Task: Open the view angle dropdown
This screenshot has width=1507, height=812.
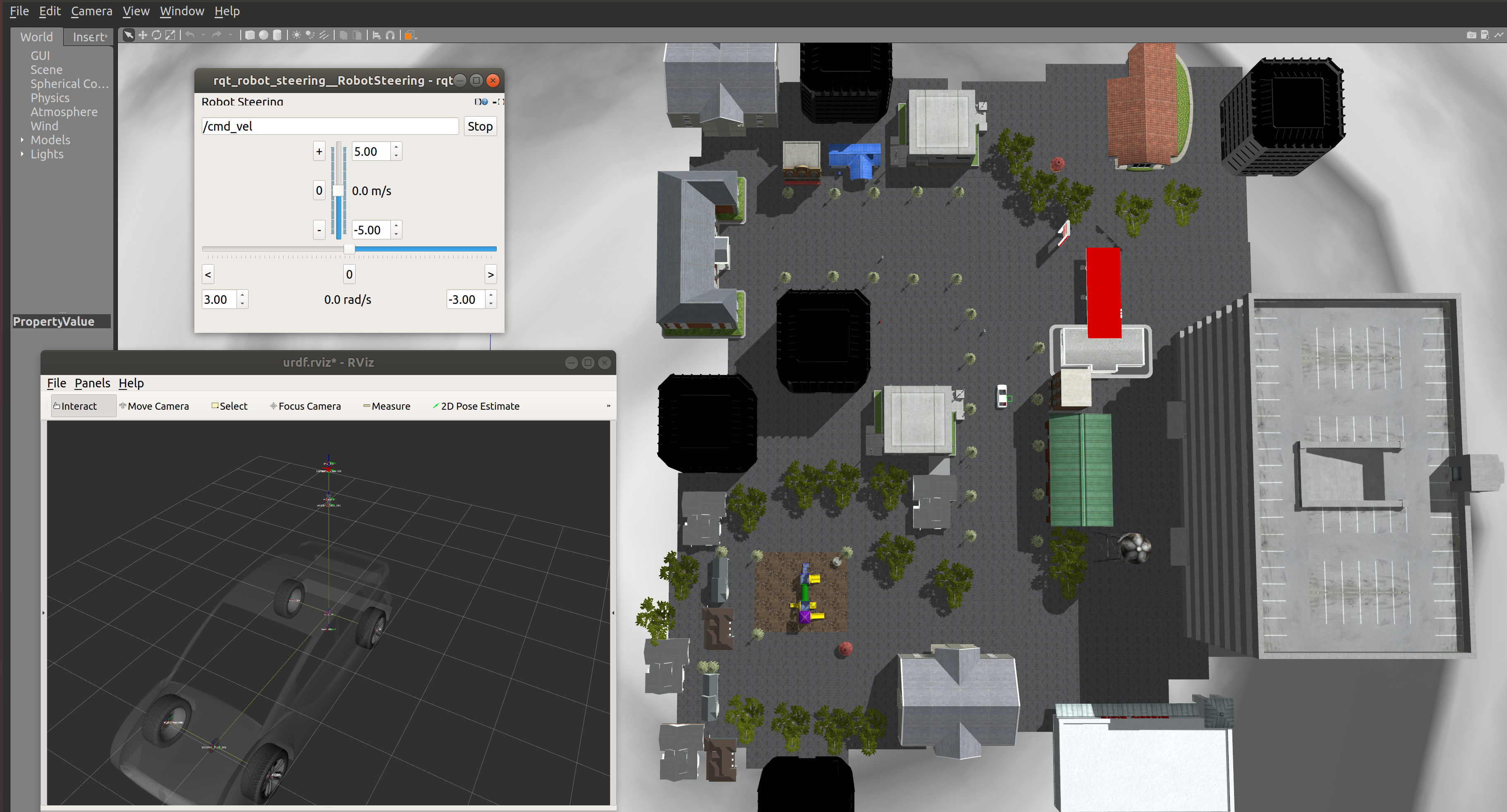Action: click(x=411, y=35)
